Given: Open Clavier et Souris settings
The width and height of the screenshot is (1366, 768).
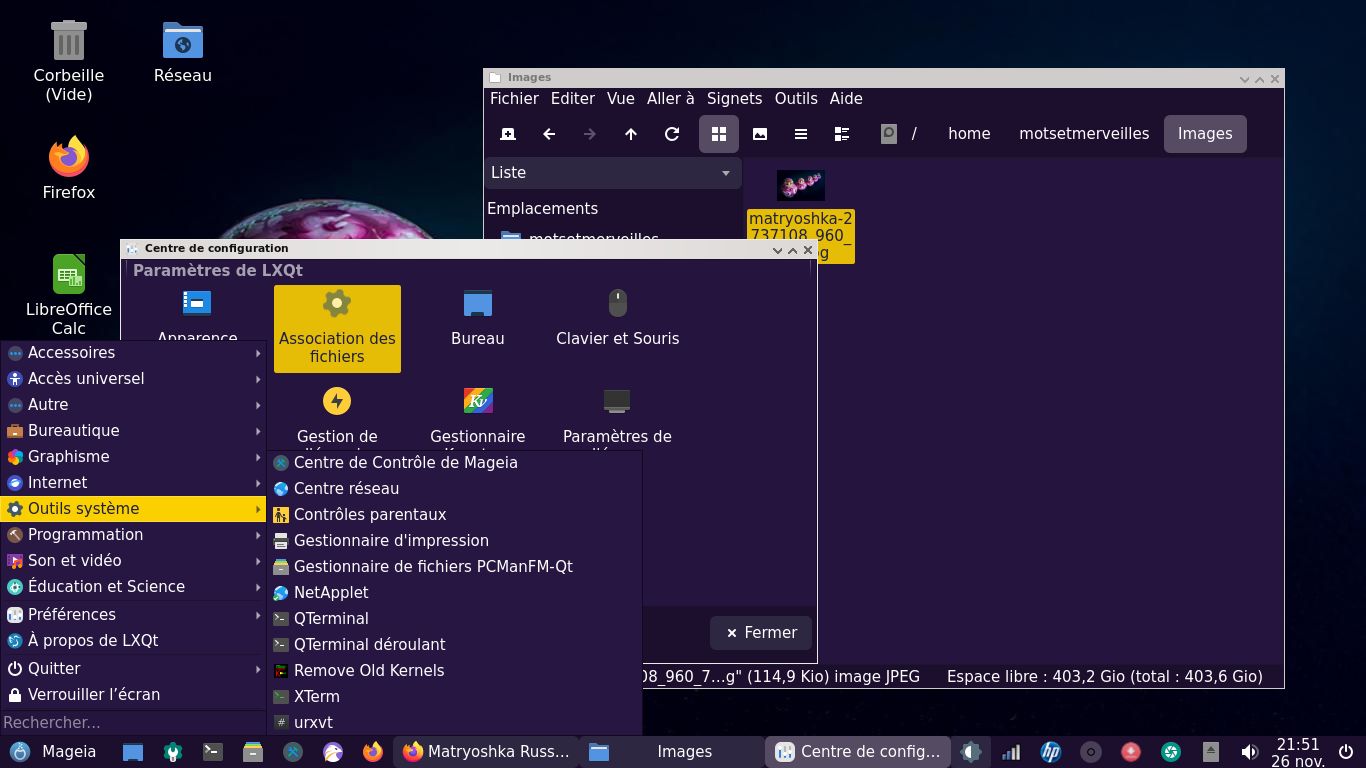Looking at the screenshot, I should pyautogui.click(x=617, y=315).
